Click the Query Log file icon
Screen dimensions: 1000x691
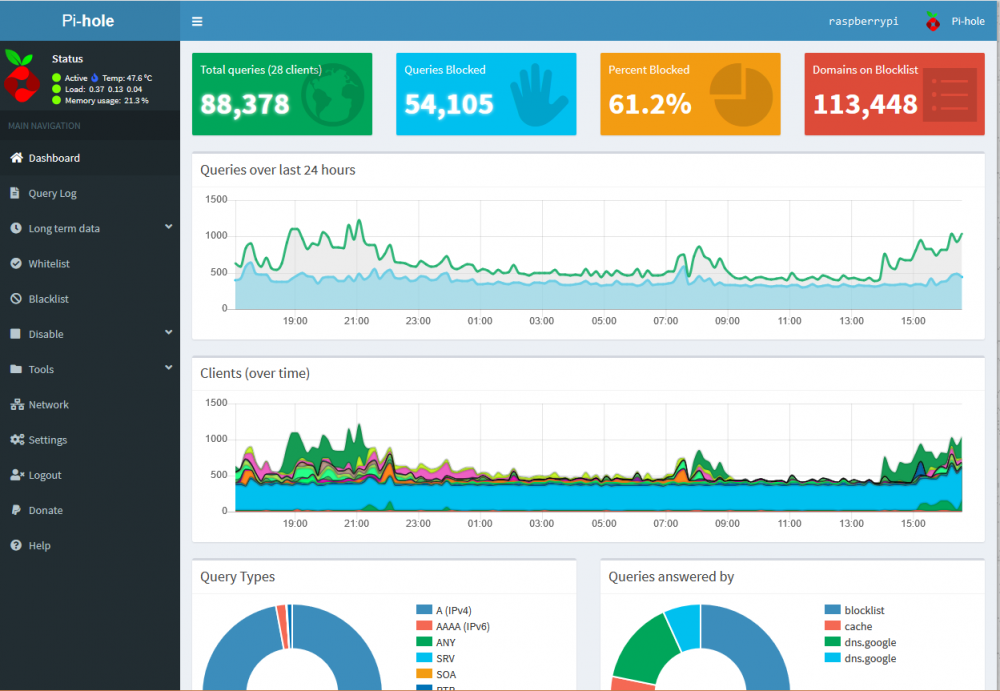15,193
